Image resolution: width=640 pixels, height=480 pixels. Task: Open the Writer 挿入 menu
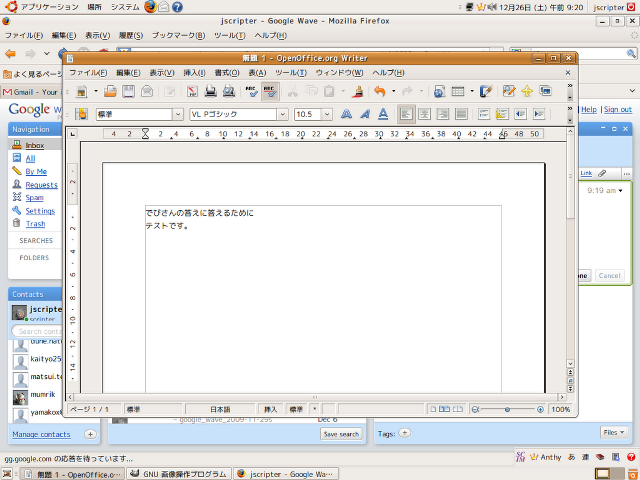[x=194, y=73]
